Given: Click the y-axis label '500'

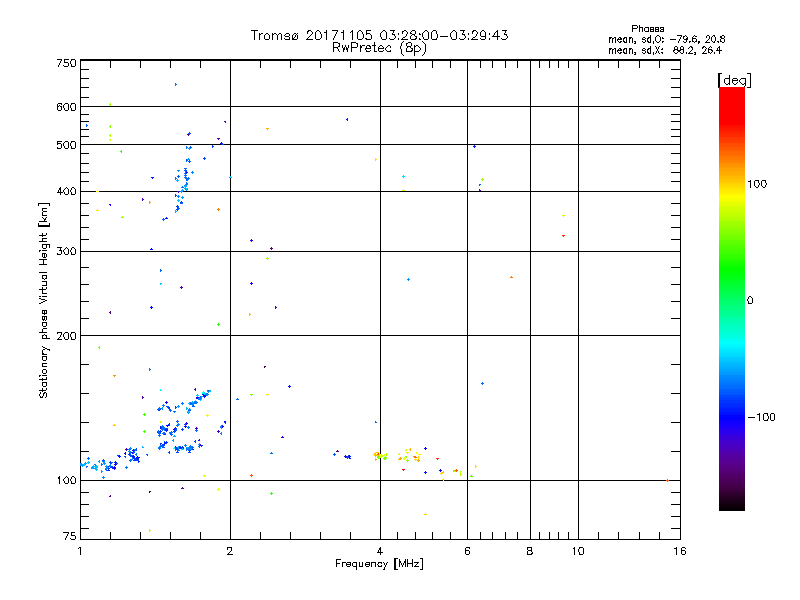Looking at the screenshot, I should click(66, 145).
